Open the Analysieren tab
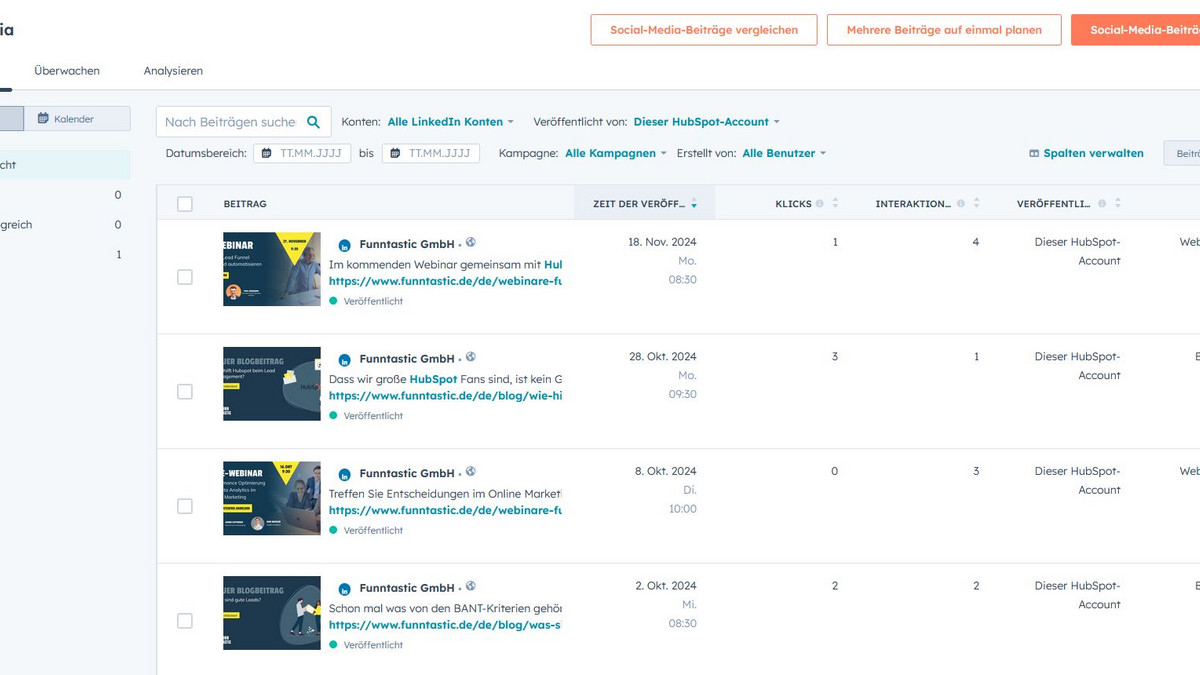 [x=173, y=71]
